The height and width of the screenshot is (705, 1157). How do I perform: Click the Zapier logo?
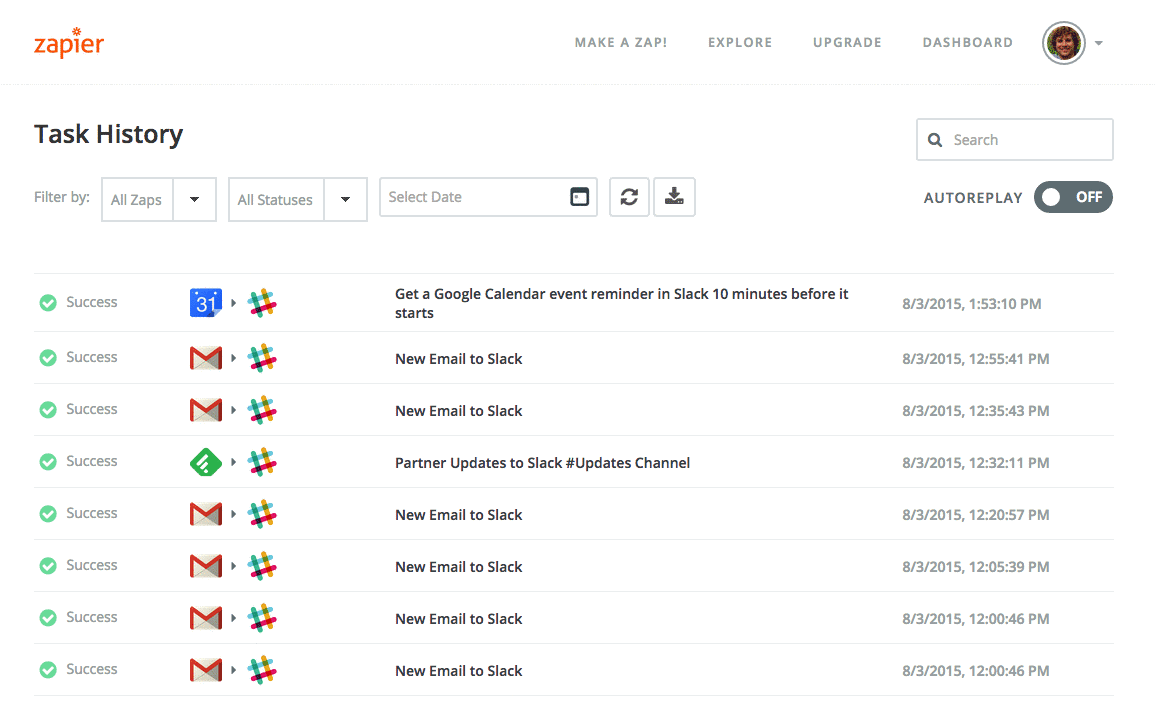click(x=69, y=43)
